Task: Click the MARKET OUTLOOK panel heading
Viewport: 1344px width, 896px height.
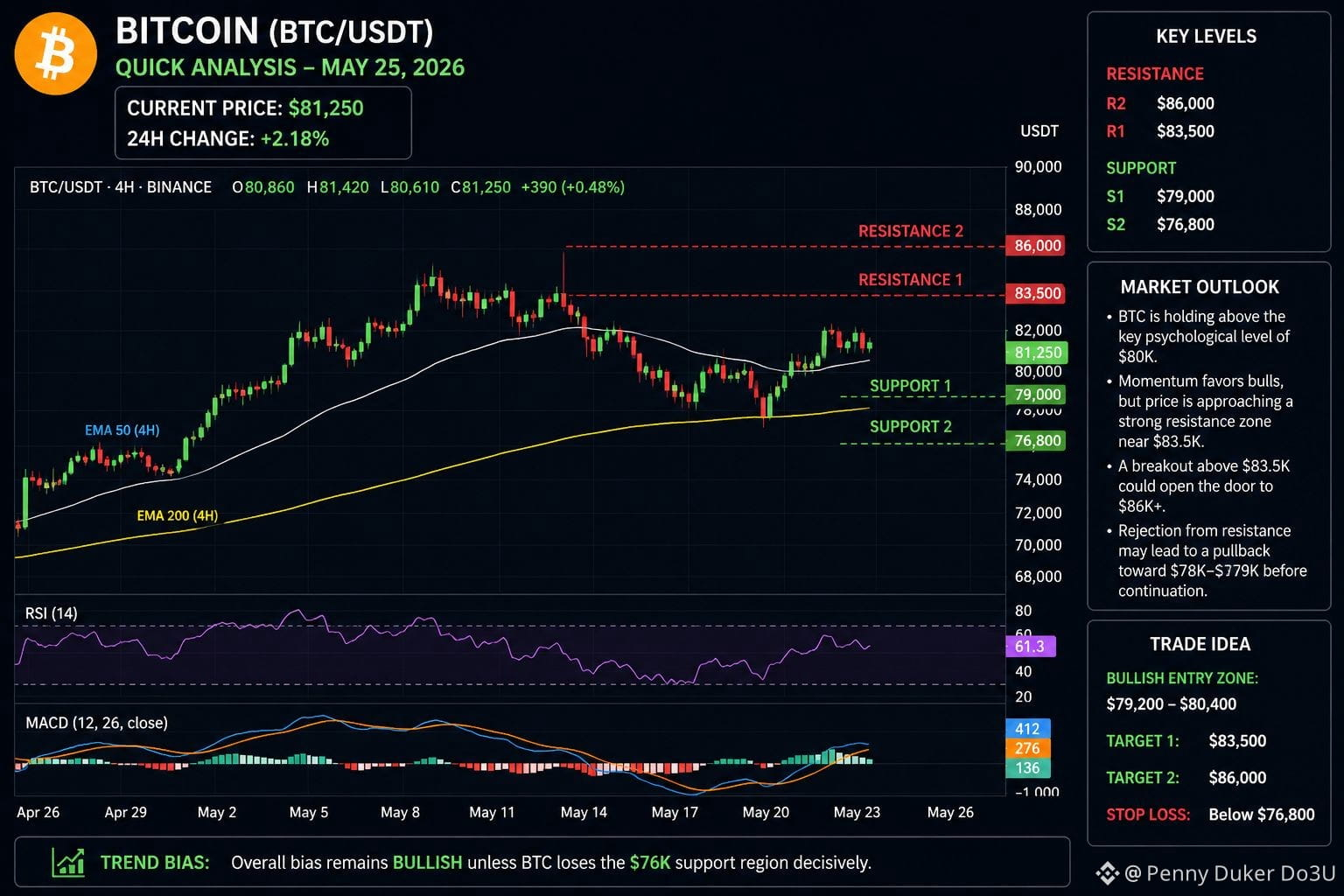Action: click(1200, 287)
